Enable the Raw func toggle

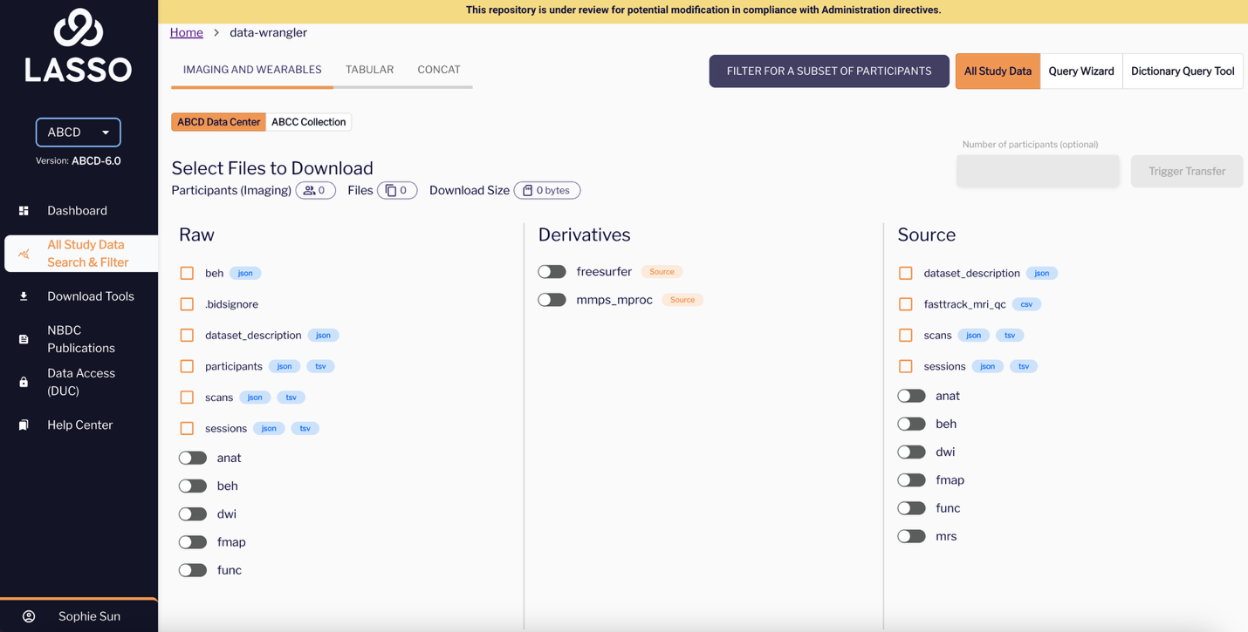pyautogui.click(x=192, y=570)
